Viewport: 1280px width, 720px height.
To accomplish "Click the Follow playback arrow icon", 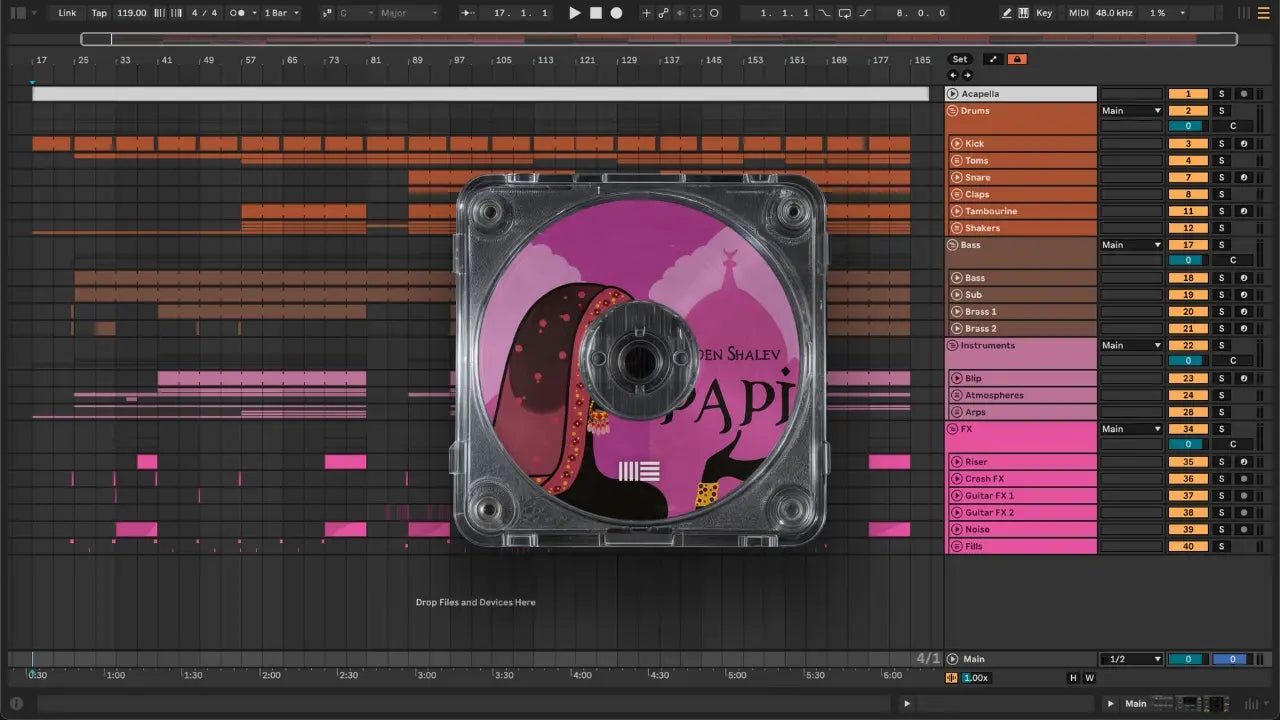I will coord(467,13).
